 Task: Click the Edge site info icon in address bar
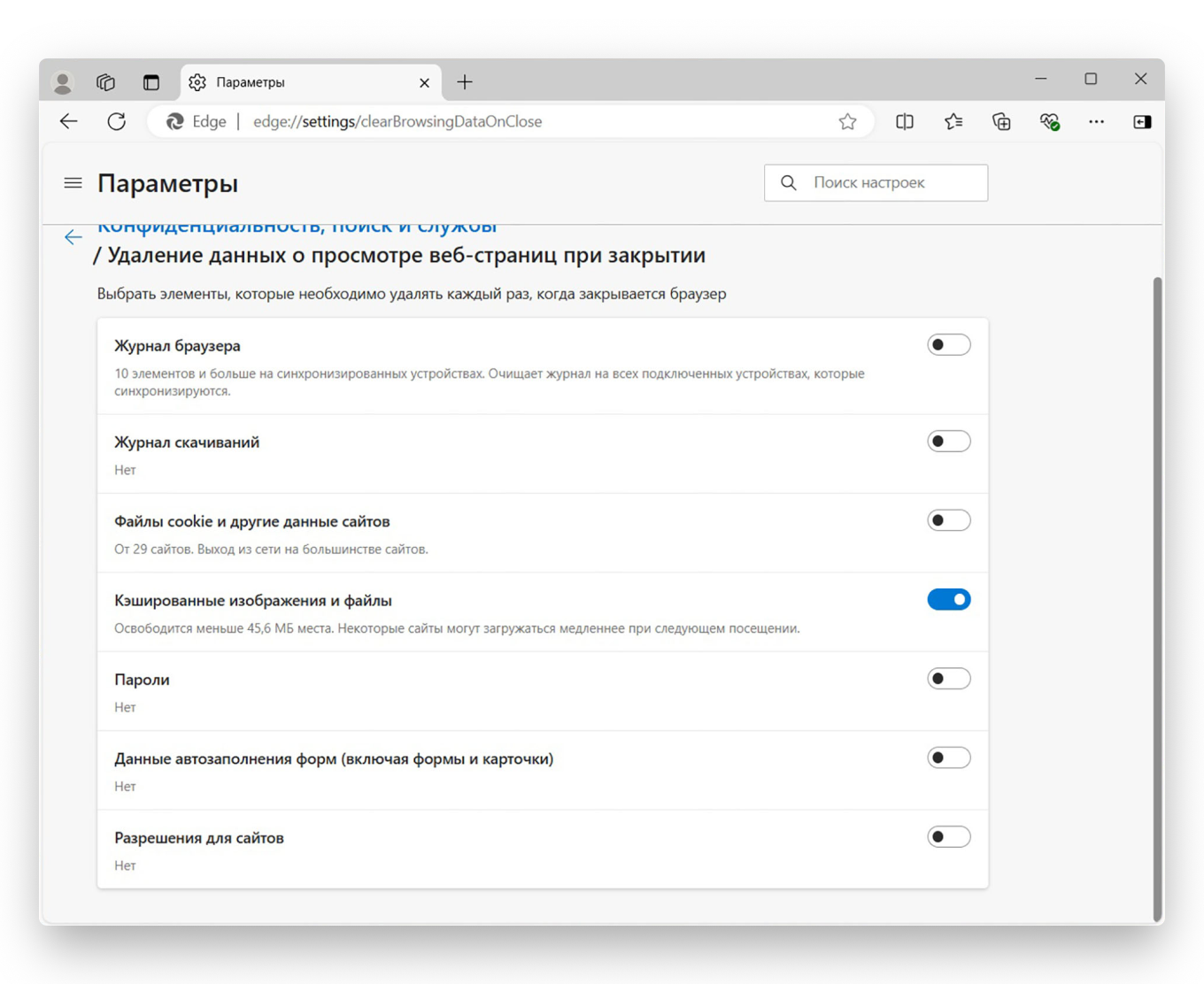click(174, 121)
